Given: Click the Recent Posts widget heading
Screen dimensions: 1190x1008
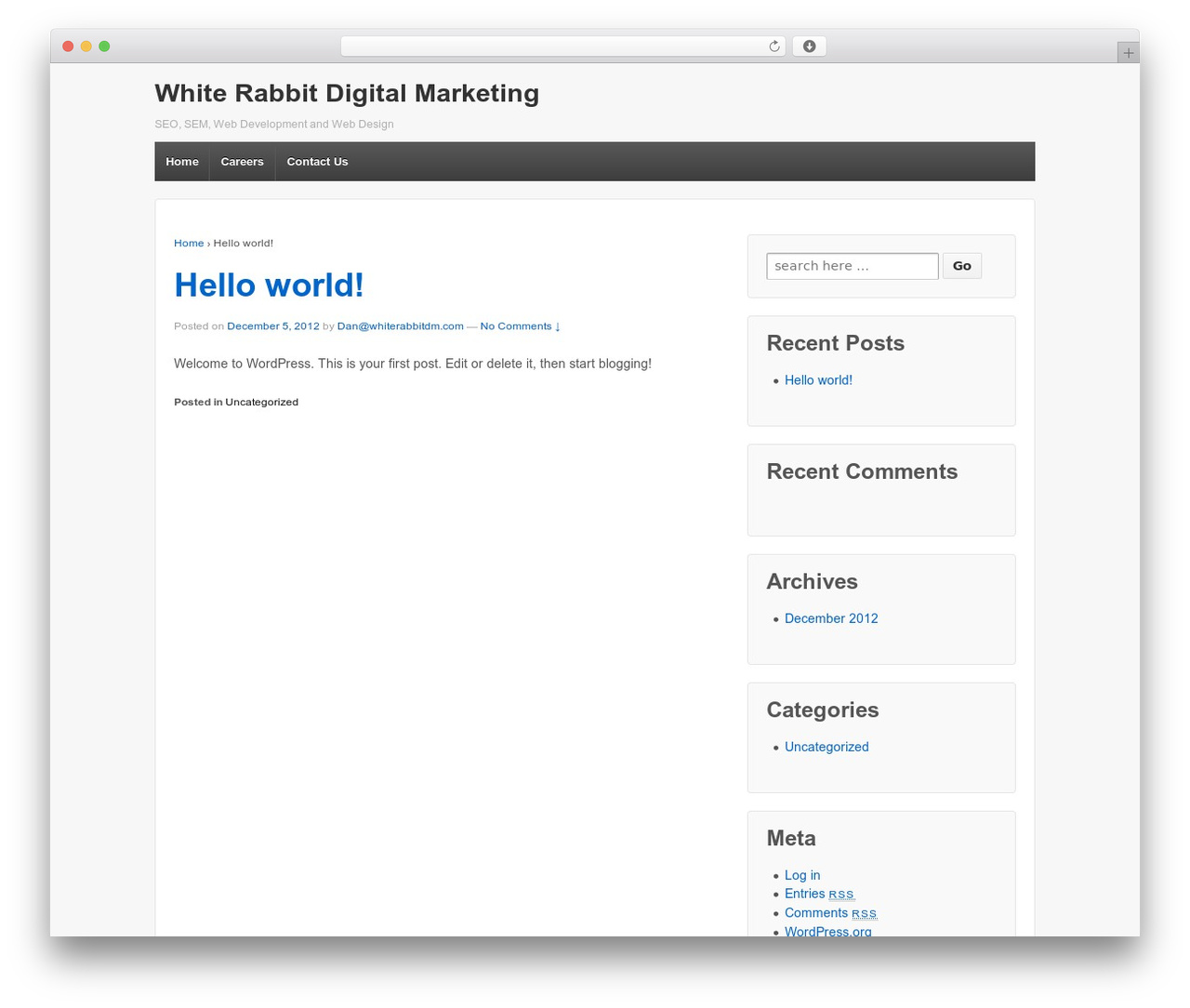Looking at the screenshot, I should click(835, 343).
